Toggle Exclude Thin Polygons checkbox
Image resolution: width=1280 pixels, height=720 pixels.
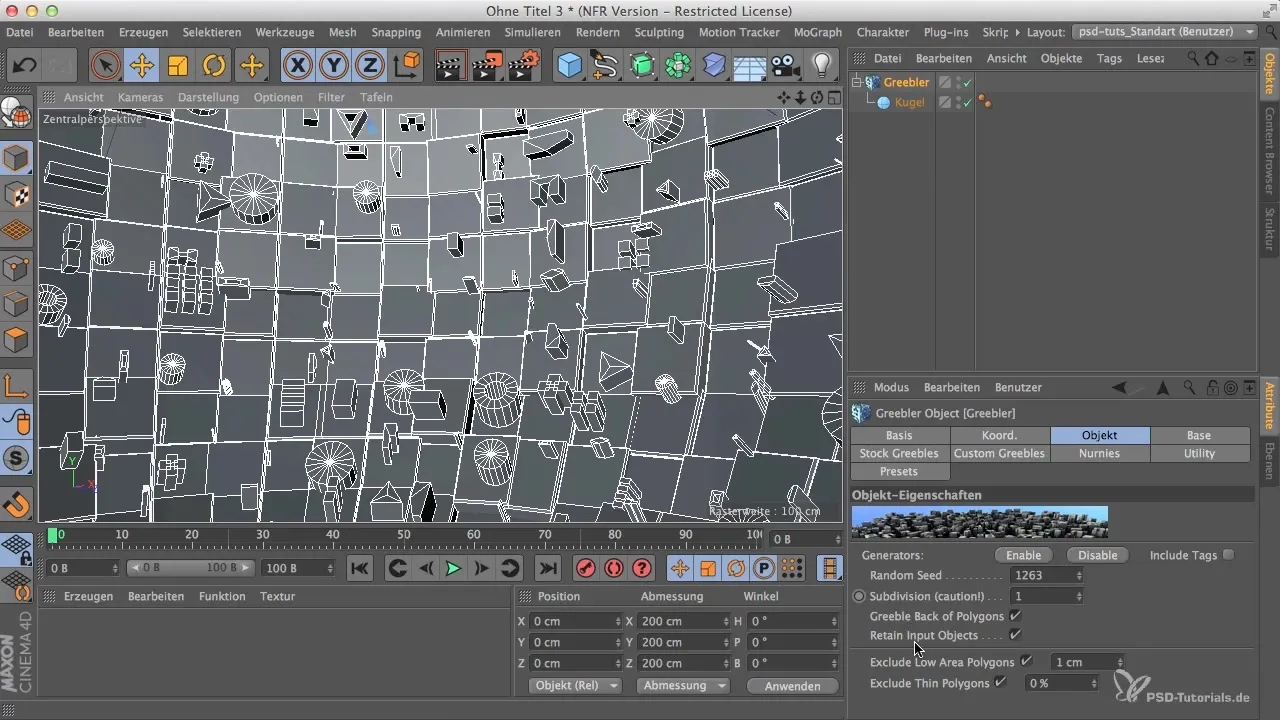coord(999,683)
